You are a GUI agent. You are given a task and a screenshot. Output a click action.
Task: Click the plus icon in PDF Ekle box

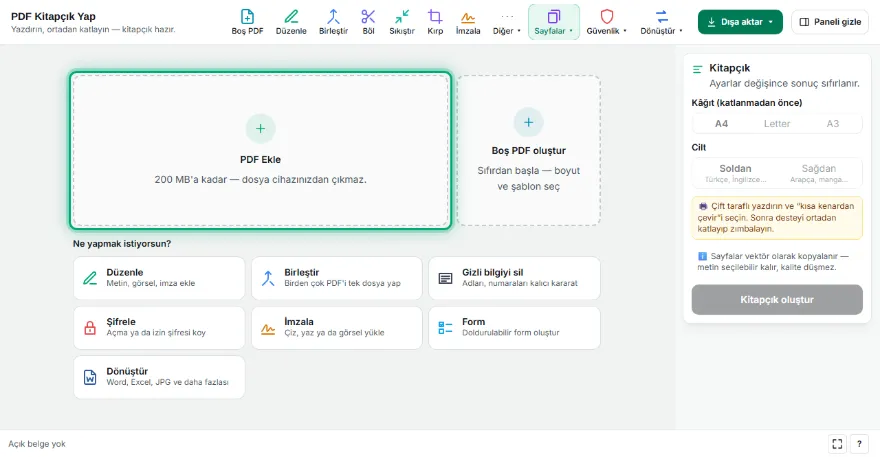coord(260,129)
